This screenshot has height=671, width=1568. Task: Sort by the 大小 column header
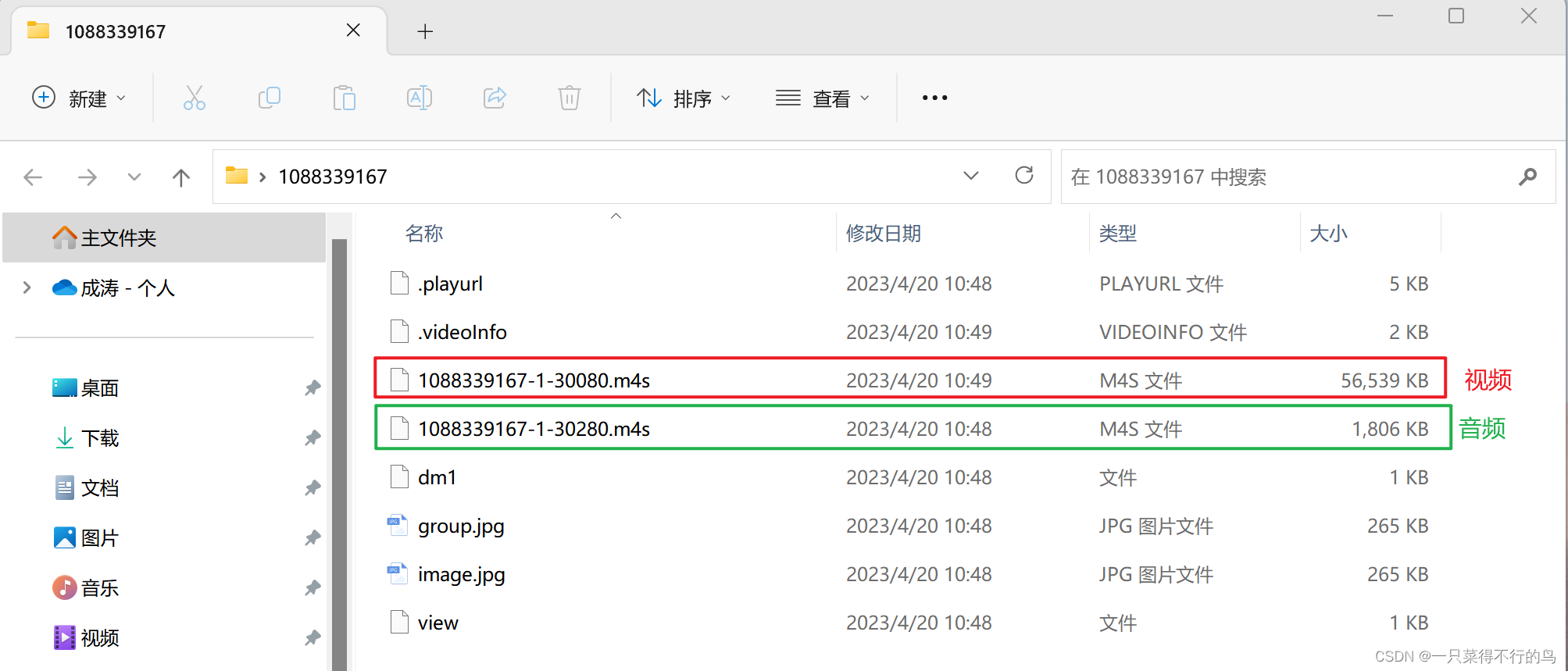coord(1328,234)
